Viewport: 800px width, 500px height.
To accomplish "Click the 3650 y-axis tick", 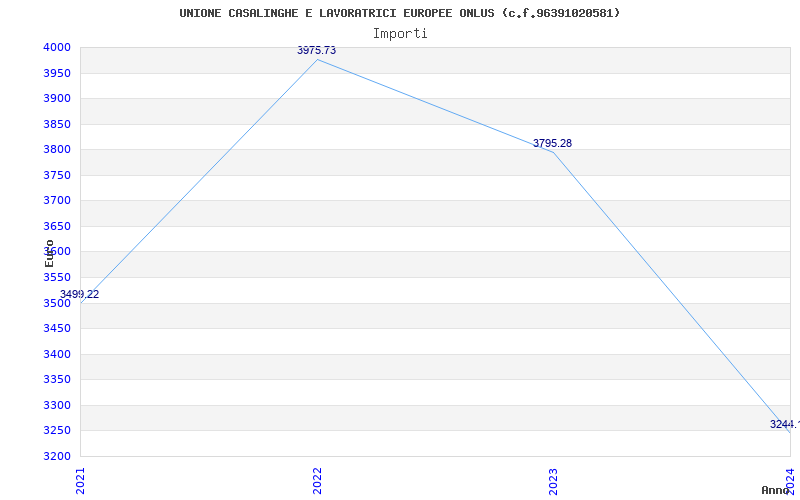I will point(57,226).
